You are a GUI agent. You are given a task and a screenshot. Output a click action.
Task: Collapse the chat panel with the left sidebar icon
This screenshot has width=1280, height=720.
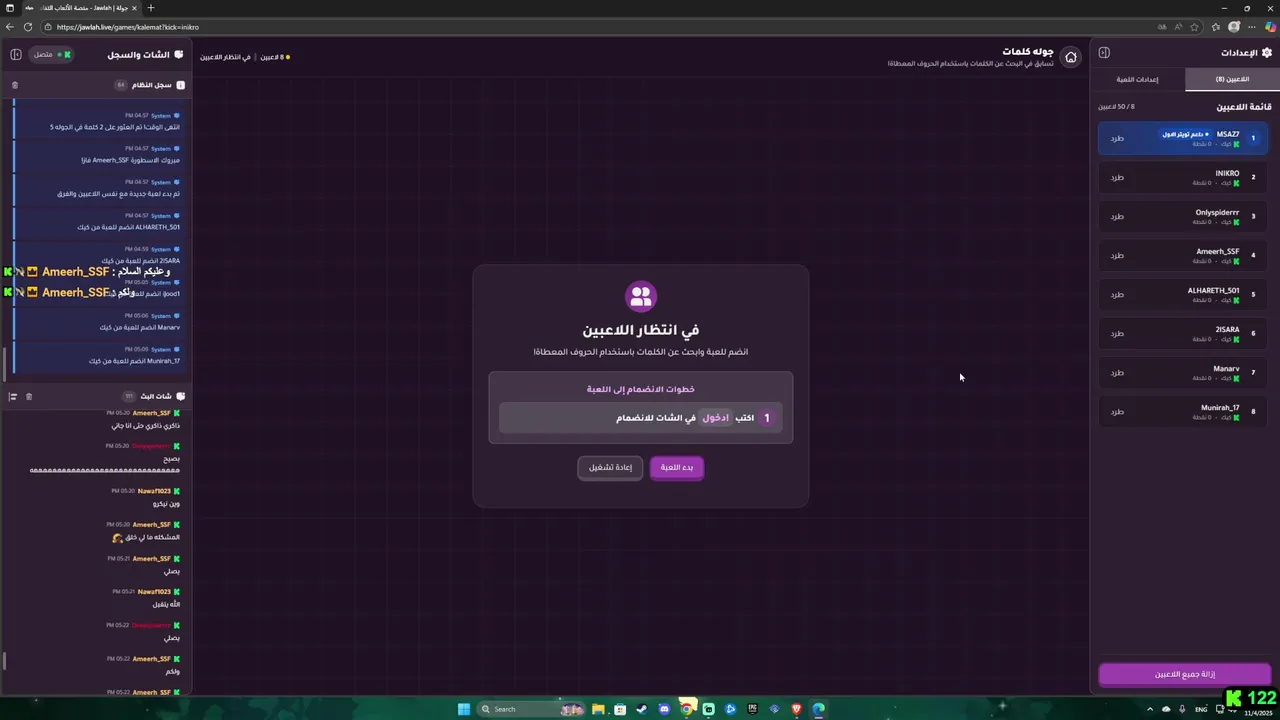[16, 54]
